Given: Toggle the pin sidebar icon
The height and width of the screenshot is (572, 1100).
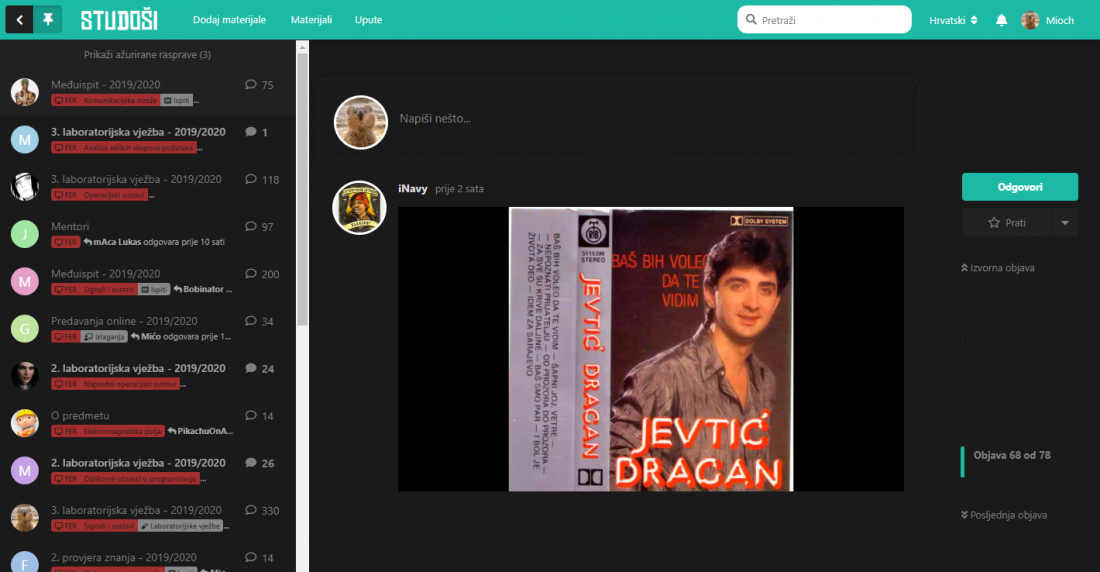Looking at the screenshot, I should click(x=48, y=20).
